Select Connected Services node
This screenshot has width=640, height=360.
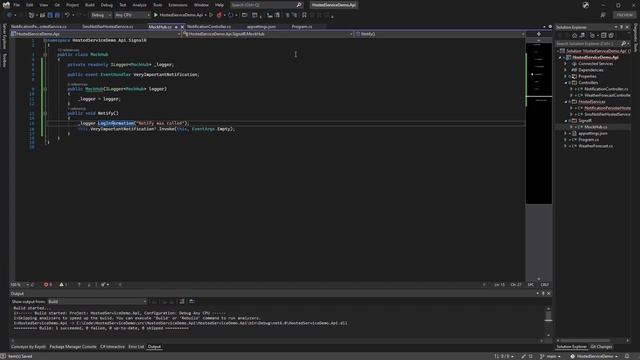[595, 64]
